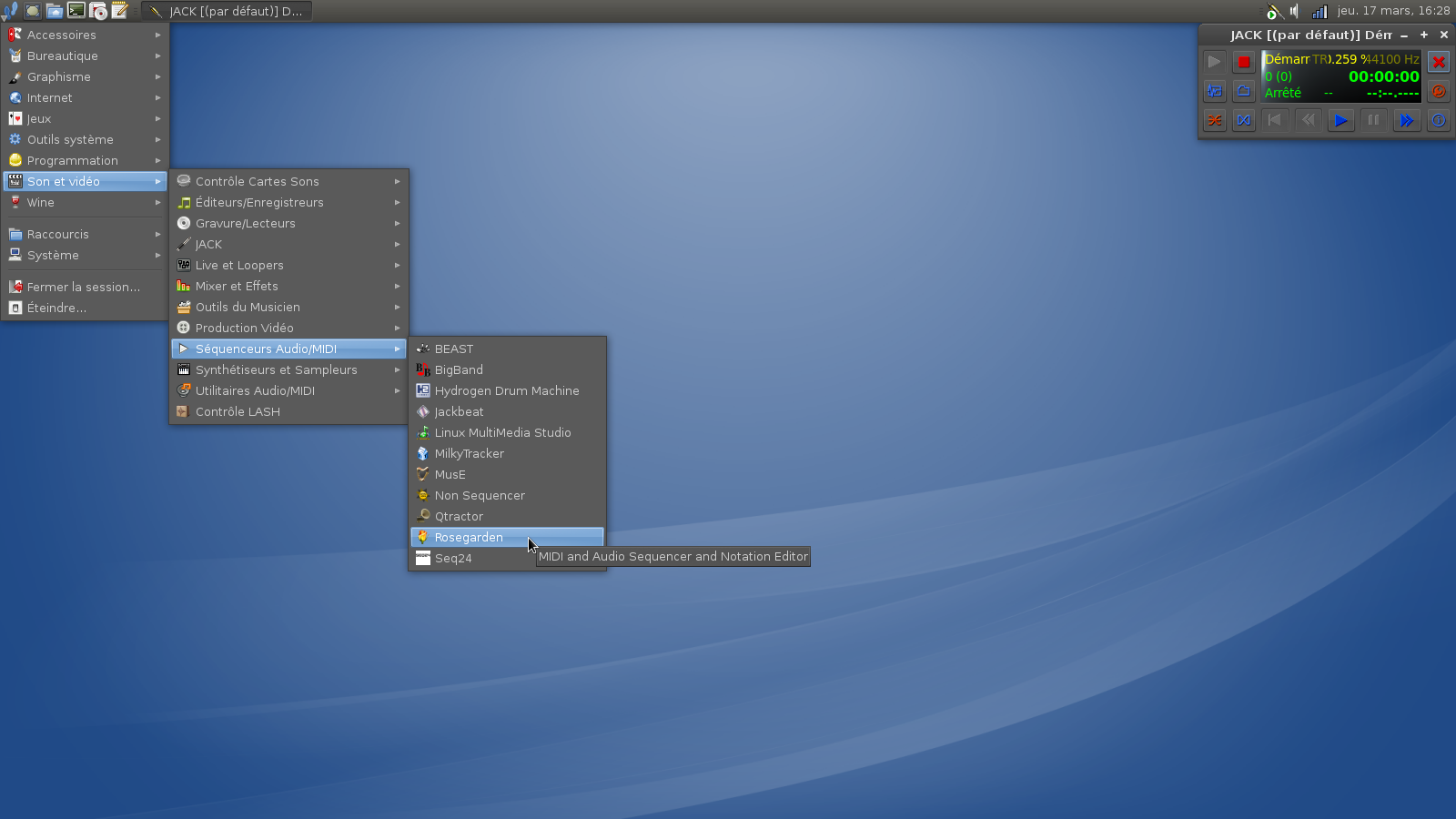The width and height of the screenshot is (1456, 819).
Task: Click the network signal tray icon
Action: click(1319, 11)
